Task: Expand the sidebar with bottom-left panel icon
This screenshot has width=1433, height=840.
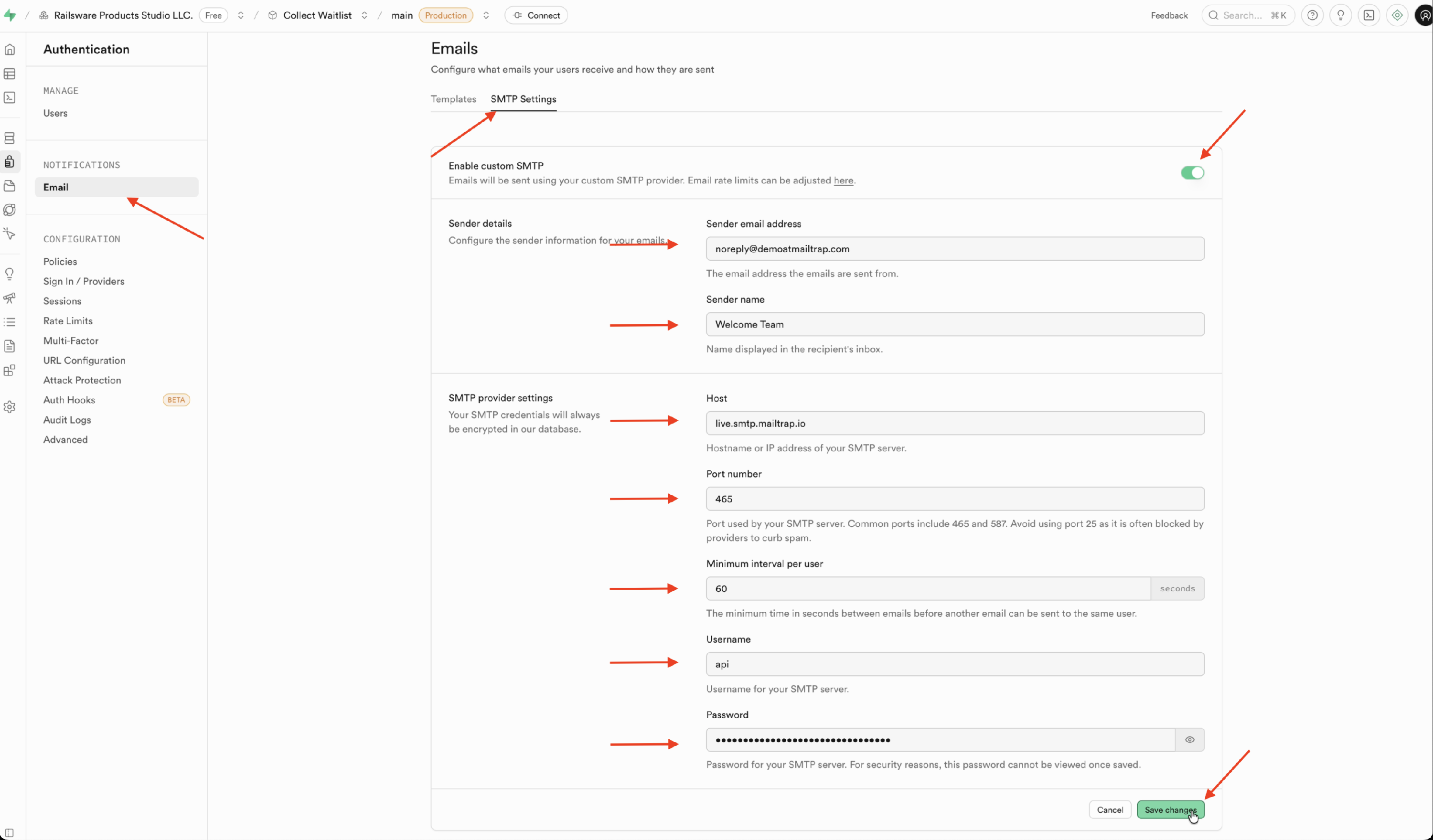Action: (10, 833)
